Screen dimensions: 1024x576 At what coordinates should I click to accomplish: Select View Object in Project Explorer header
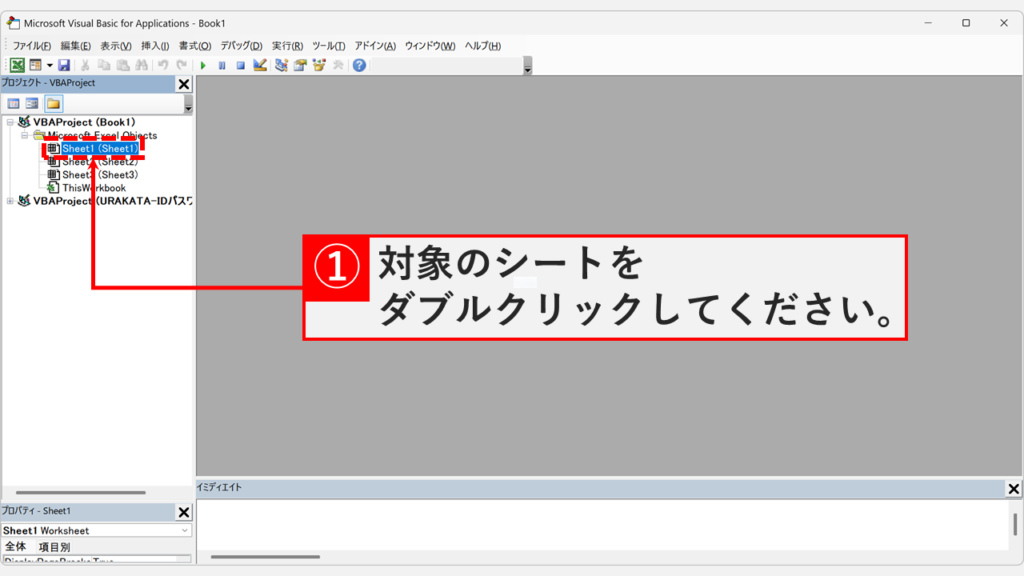point(31,101)
